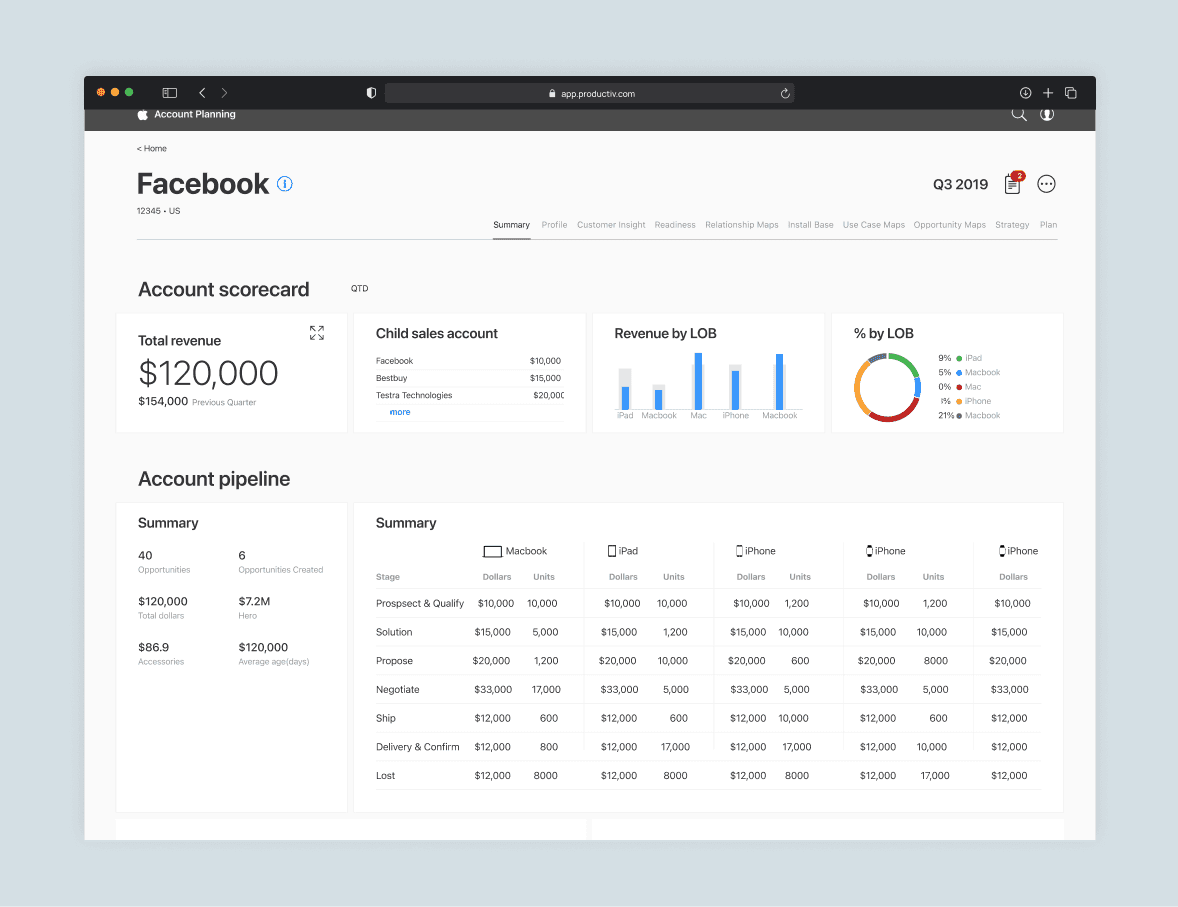The image size is (1178, 907).
Task: Click the address bar app.productiv.com
Action: point(590,93)
